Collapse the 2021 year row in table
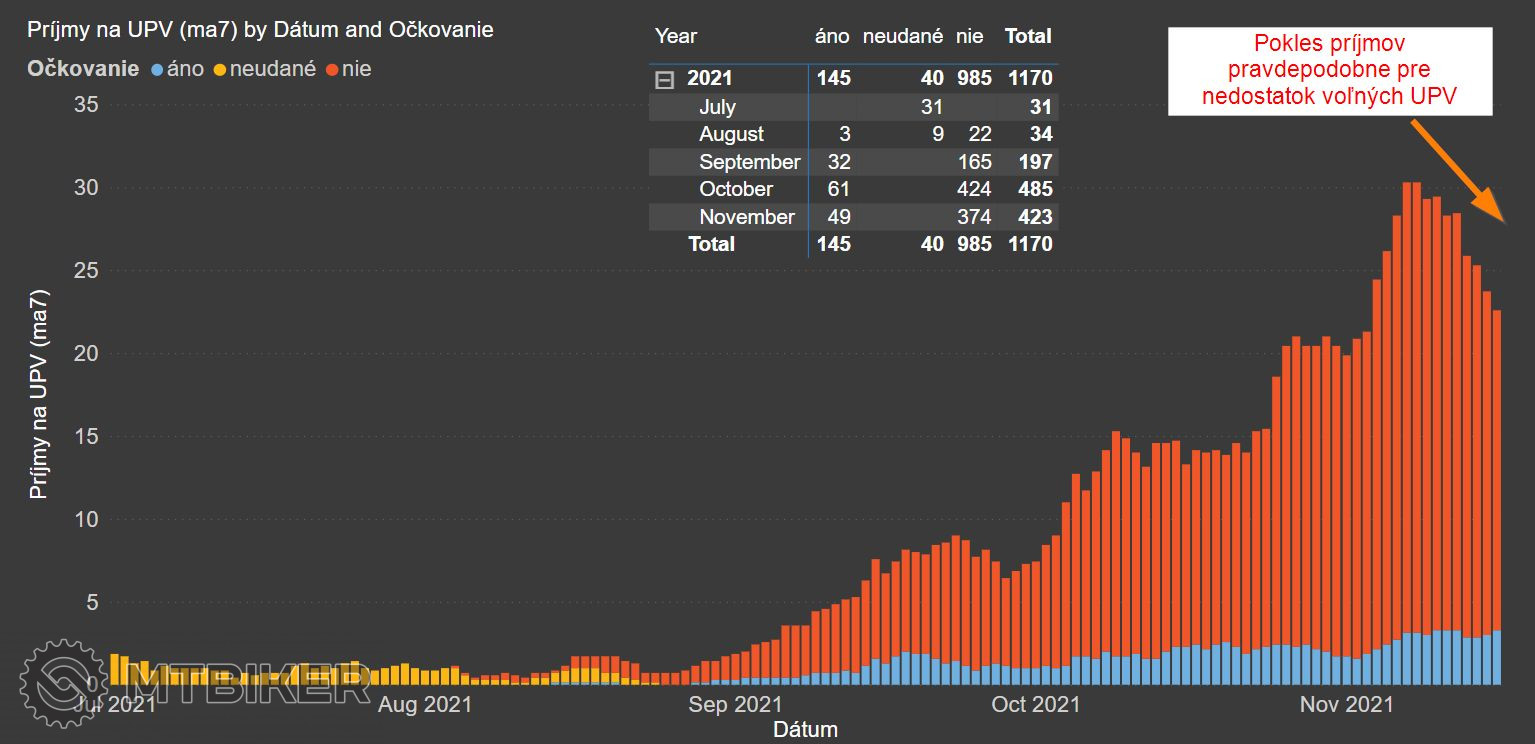This screenshot has height=744, width=1535. pyautogui.click(x=664, y=80)
